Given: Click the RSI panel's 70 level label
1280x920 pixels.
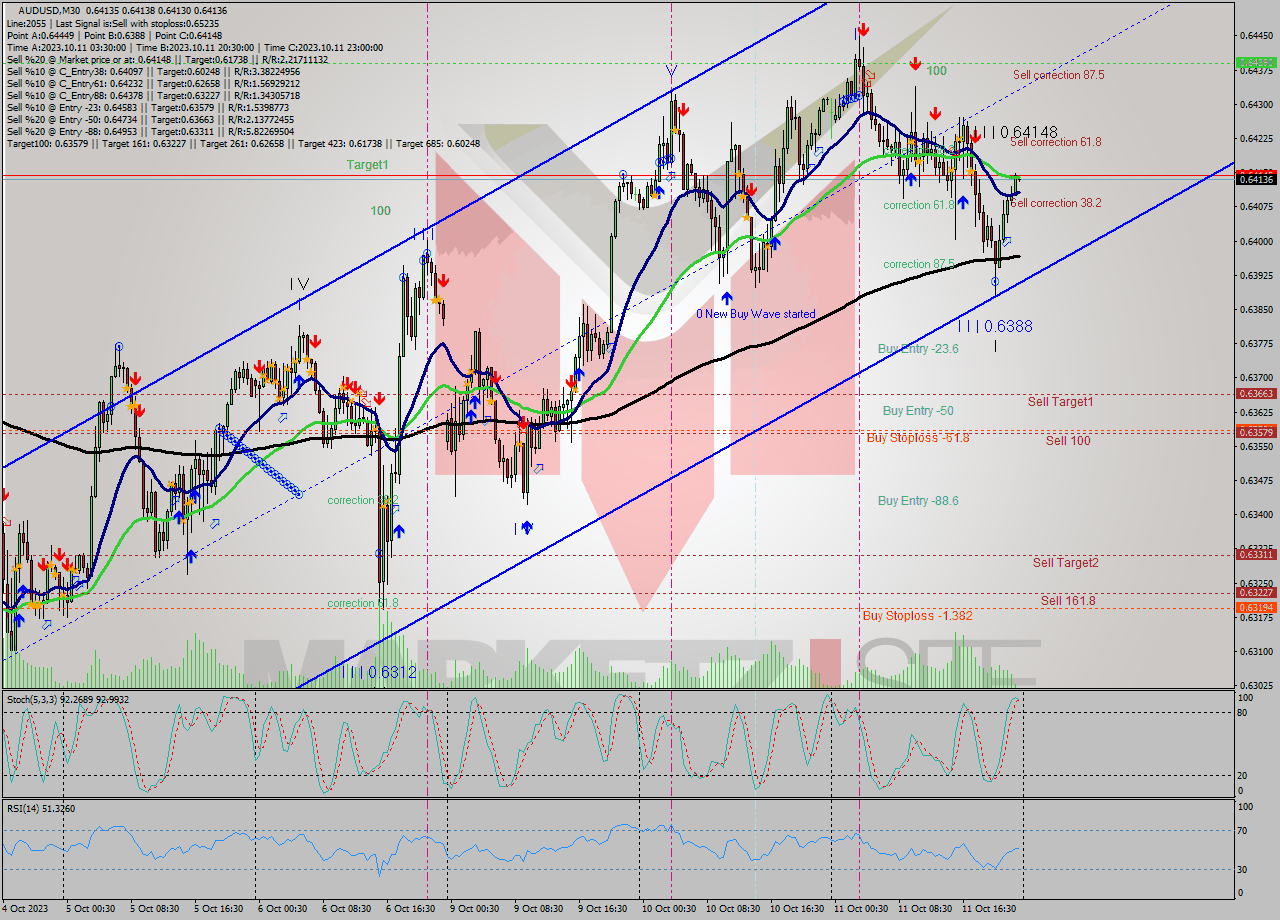Looking at the screenshot, I should pos(1243,830).
